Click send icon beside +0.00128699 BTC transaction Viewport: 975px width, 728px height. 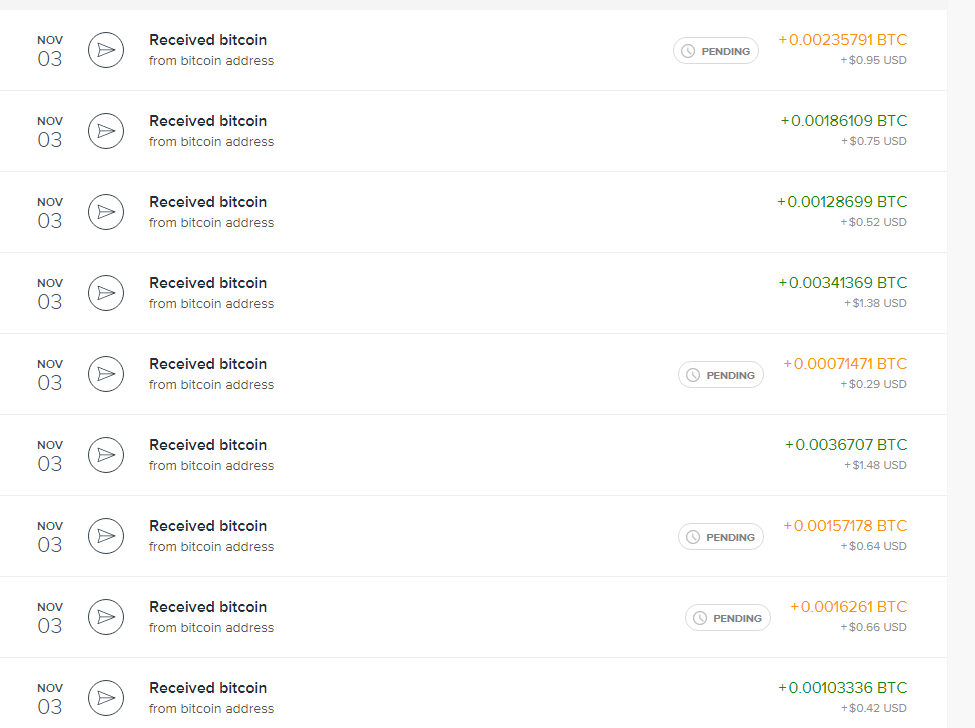tap(106, 212)
